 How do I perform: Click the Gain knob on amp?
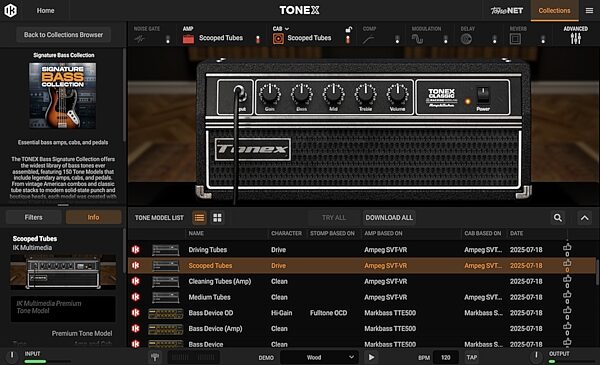point(270,94)
